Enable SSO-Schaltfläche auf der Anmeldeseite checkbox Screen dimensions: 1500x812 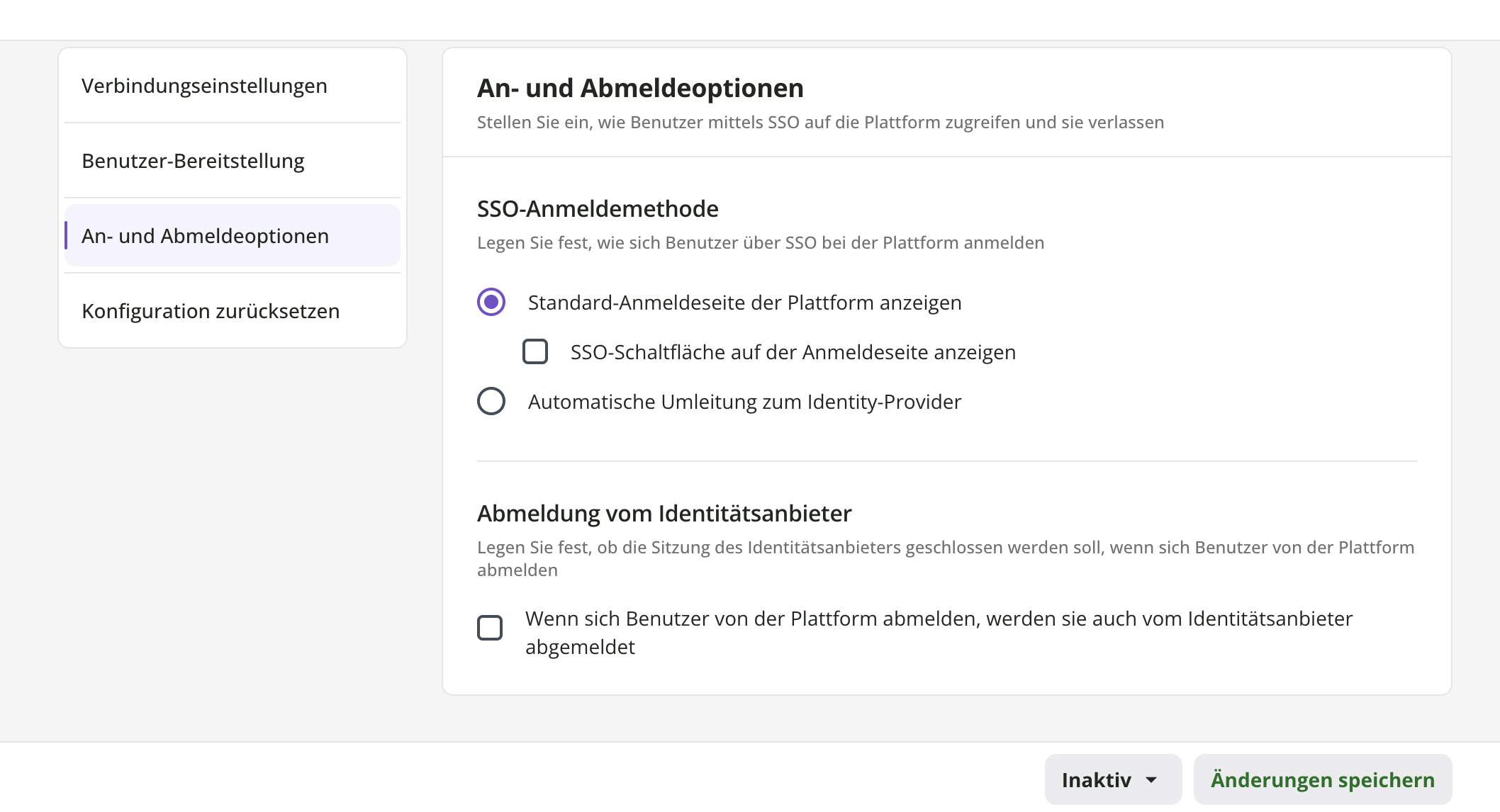pyautogui.click(x=535, y=351)
